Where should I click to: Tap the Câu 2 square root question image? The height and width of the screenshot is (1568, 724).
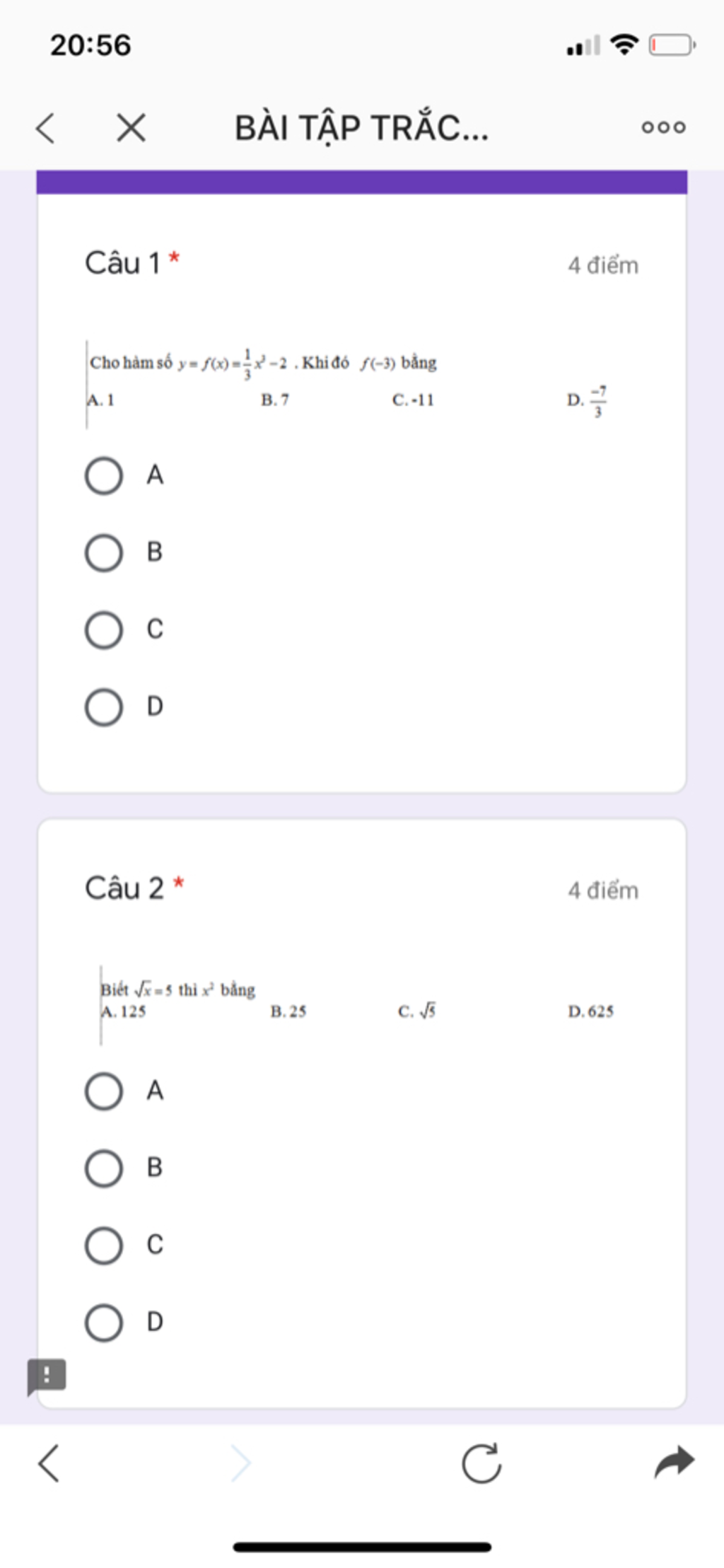coord(357,1004)
